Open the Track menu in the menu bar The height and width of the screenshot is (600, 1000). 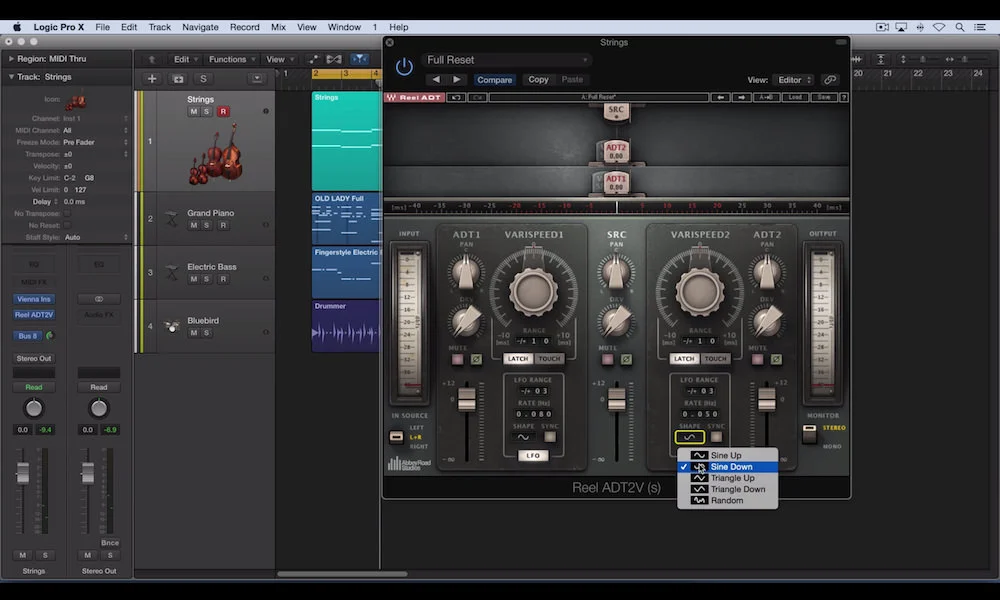tap(159, 27)
